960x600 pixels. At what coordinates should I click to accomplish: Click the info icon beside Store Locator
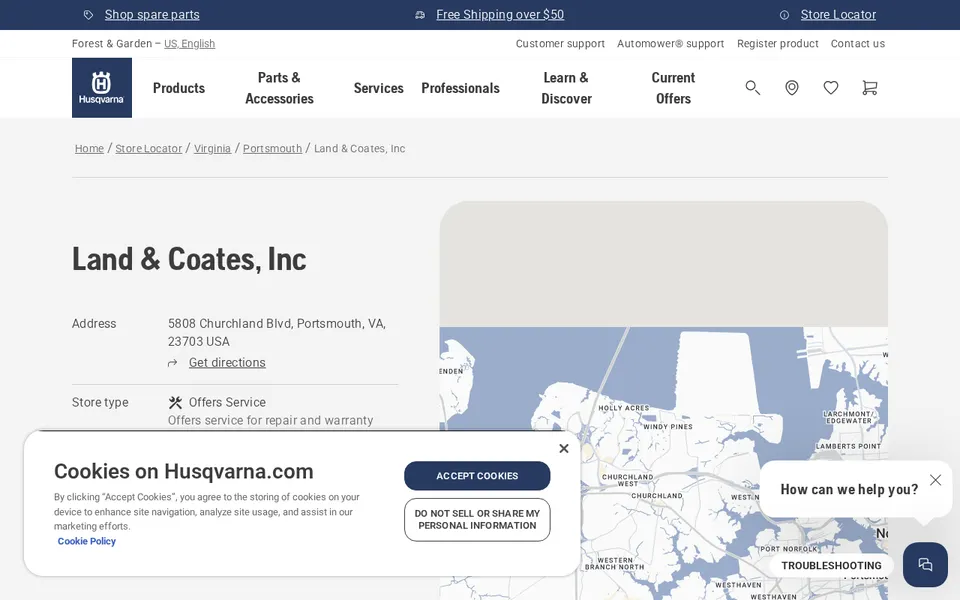(784, 15)
